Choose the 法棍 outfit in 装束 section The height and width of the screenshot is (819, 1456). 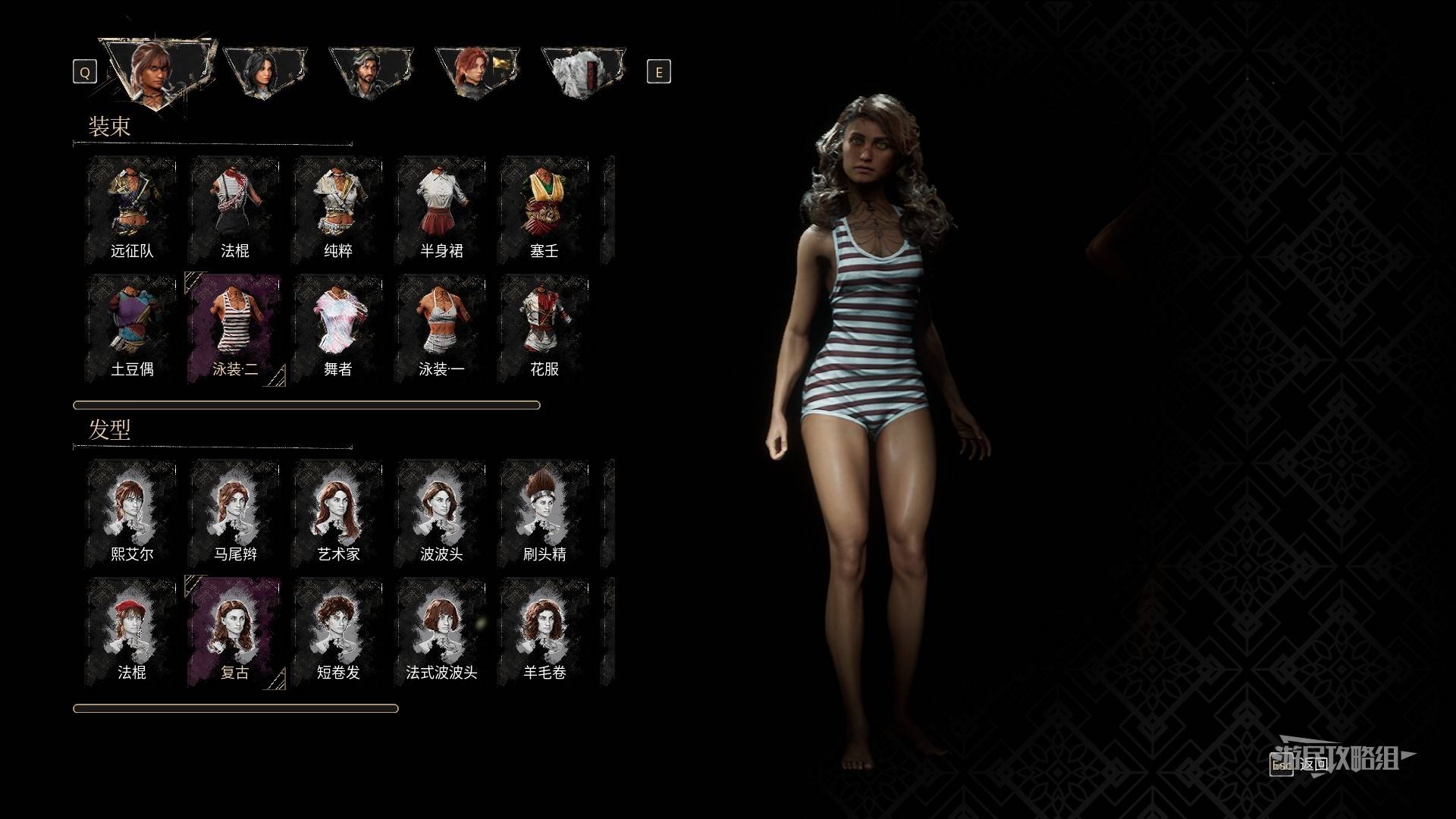tap(235, 210)
